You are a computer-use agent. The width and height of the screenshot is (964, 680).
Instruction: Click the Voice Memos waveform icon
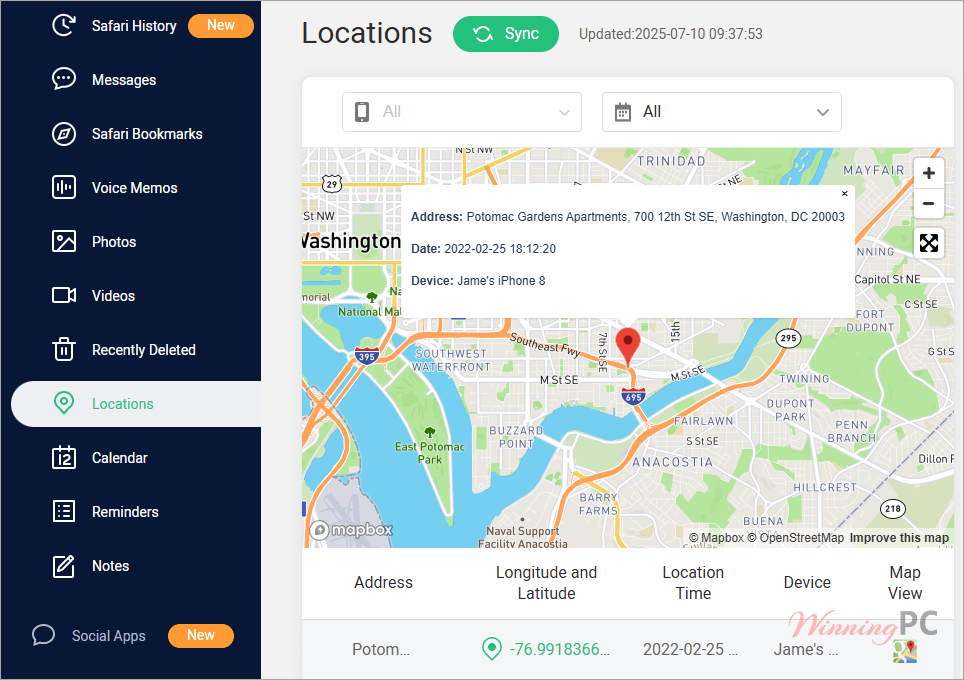(64, 187)
